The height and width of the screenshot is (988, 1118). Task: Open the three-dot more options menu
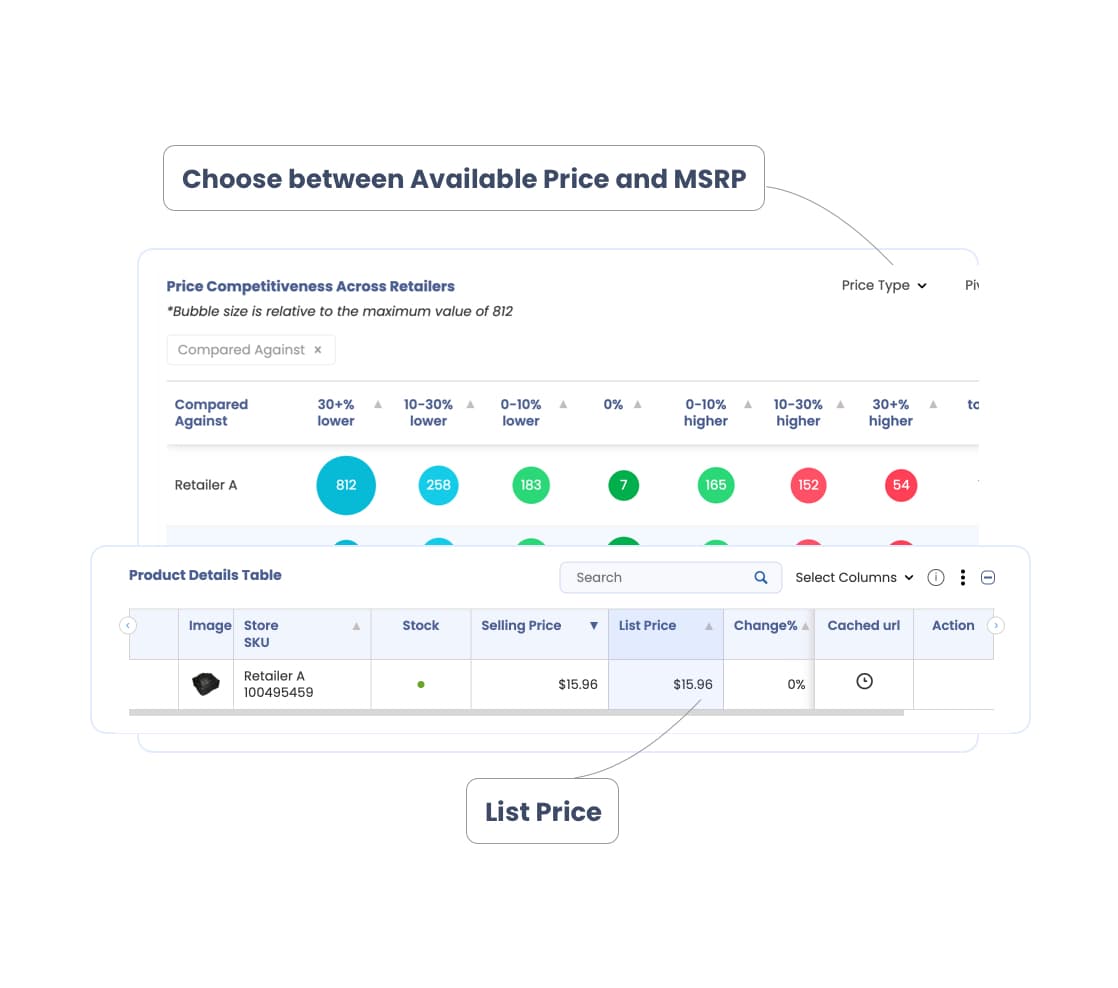(x=963, y=577)
